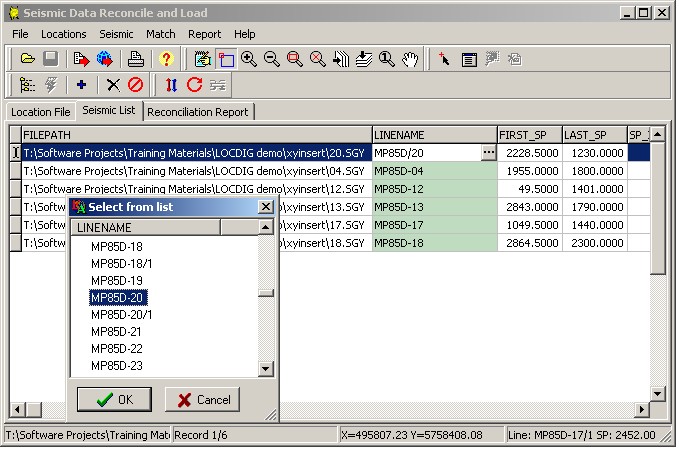The height and width of the screenshot is (449, 679).
Task: Click the LINENAME header in popup list
Action: click(x=147, y=227)
